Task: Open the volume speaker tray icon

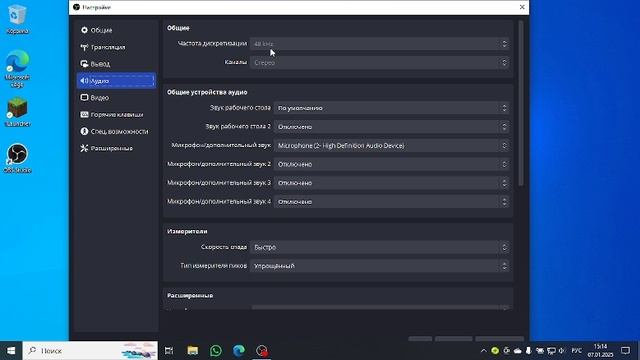Action: (562, 351)
